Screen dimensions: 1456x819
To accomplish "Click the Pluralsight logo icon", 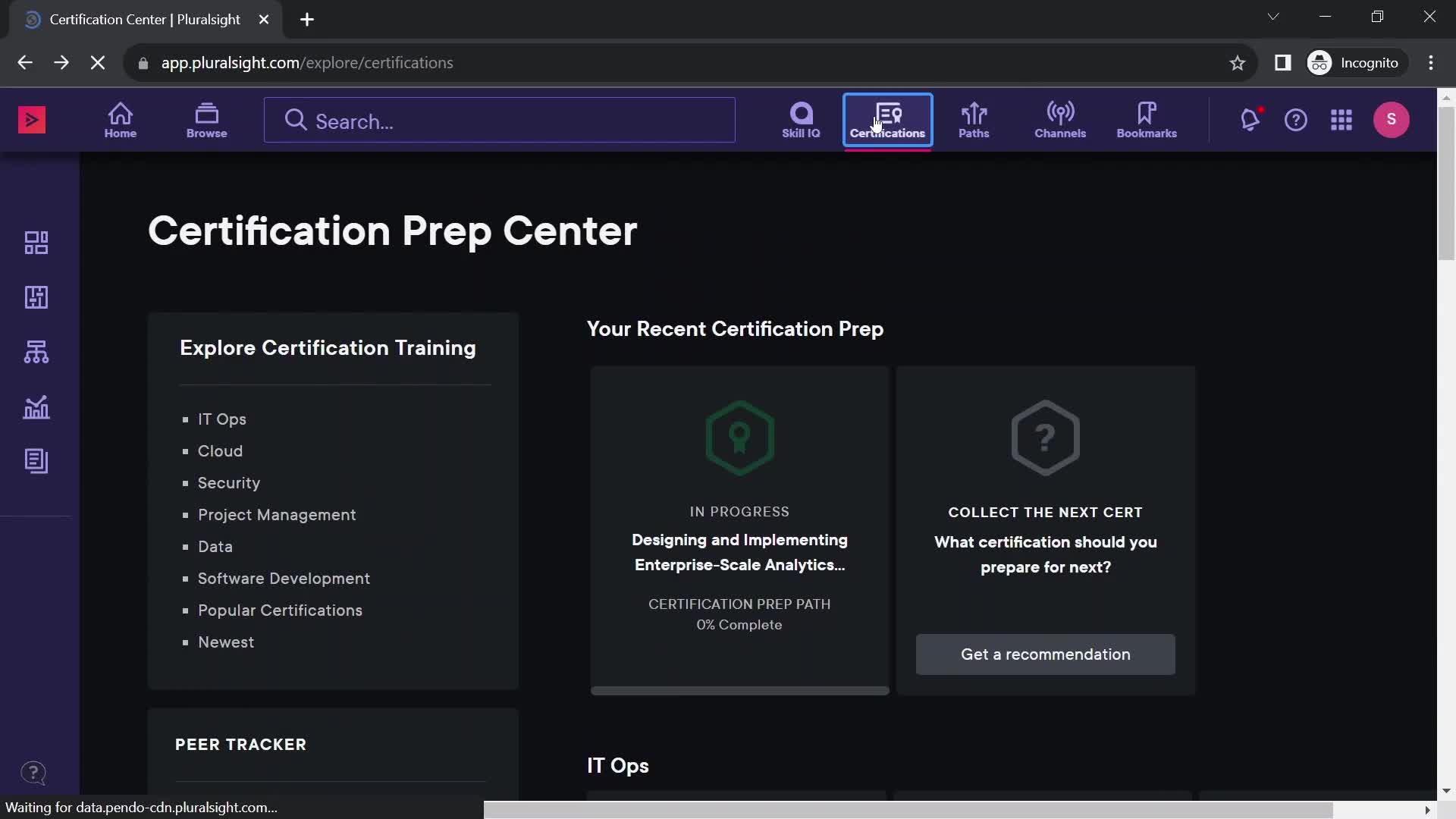I will (x=32, y=120).
